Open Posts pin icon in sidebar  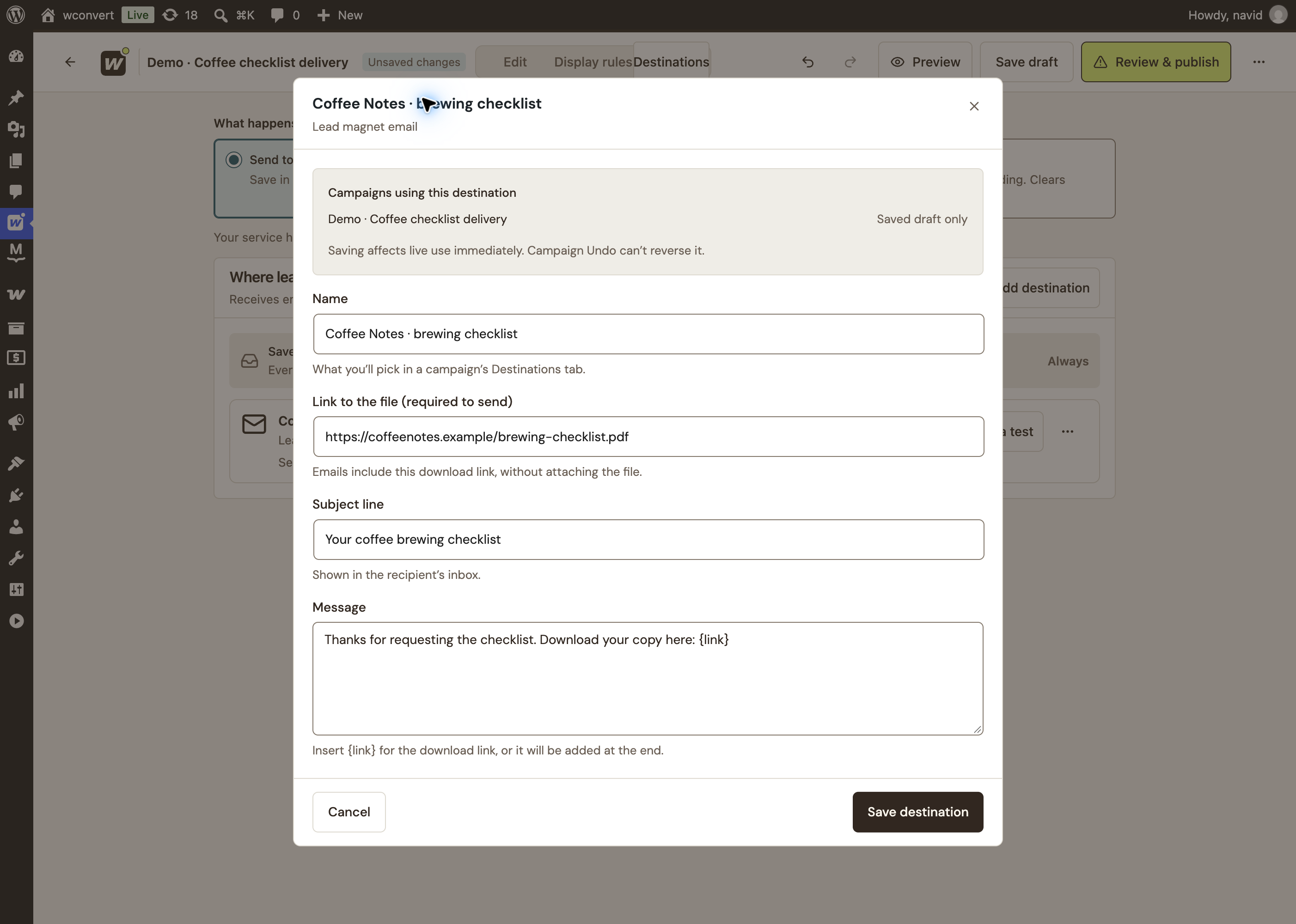click(16, 98)
